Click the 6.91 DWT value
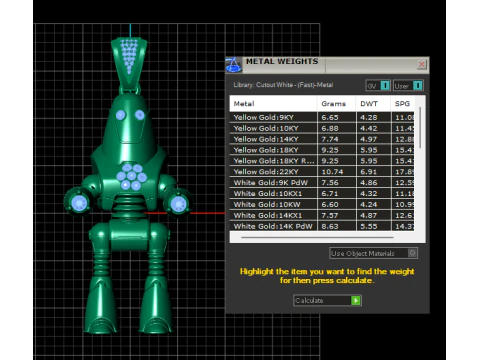Screen dimensions: 480x360 [x=369, y=172]
